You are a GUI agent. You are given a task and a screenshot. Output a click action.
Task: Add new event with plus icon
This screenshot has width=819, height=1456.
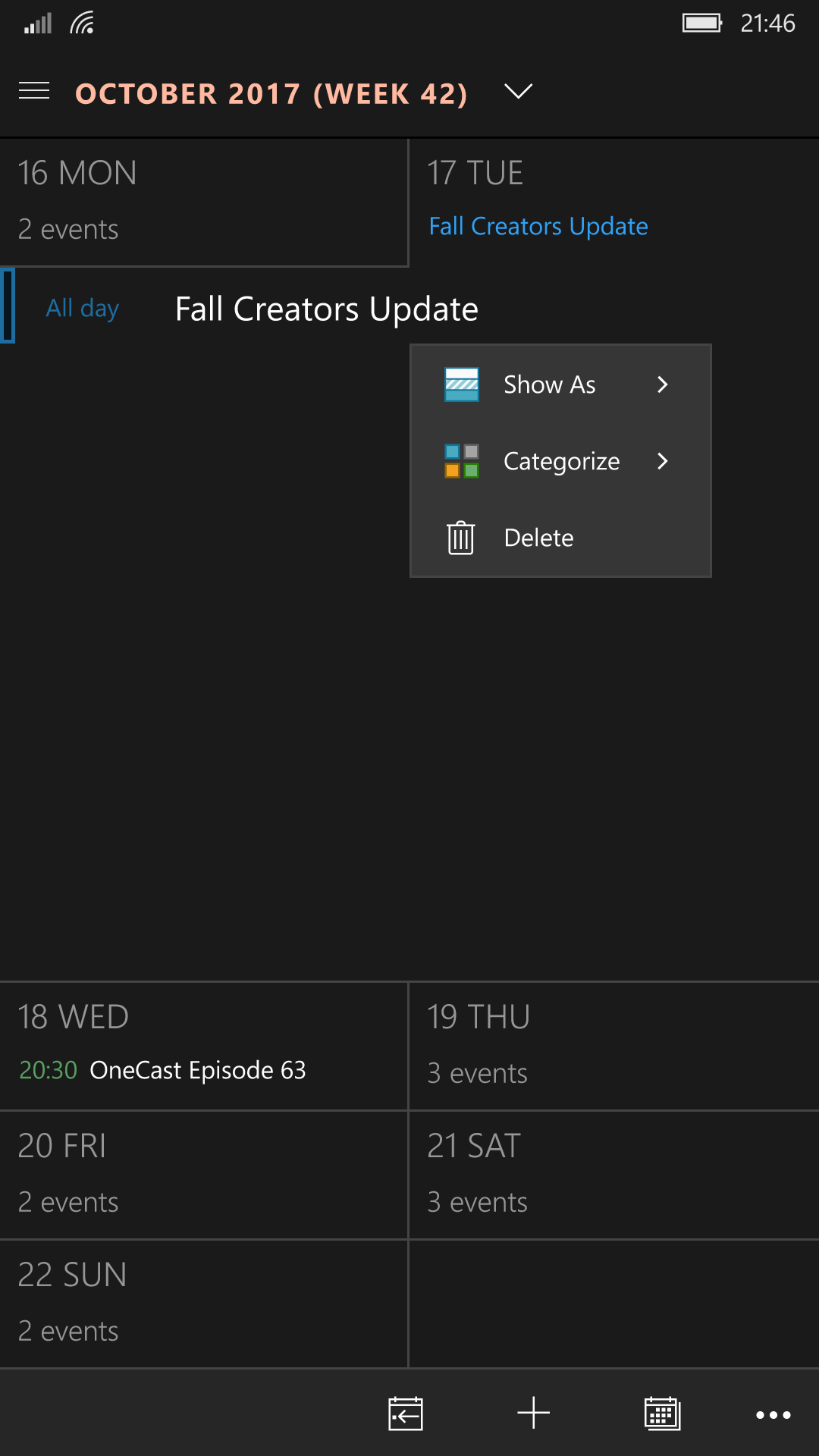[x=533, y=1414]
